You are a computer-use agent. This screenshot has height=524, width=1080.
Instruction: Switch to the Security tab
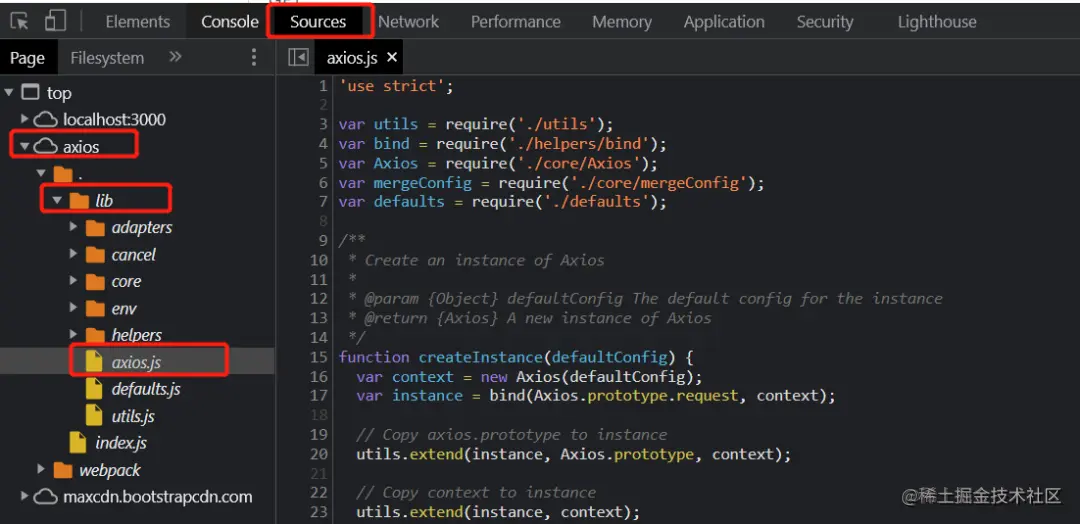(824, 22)
